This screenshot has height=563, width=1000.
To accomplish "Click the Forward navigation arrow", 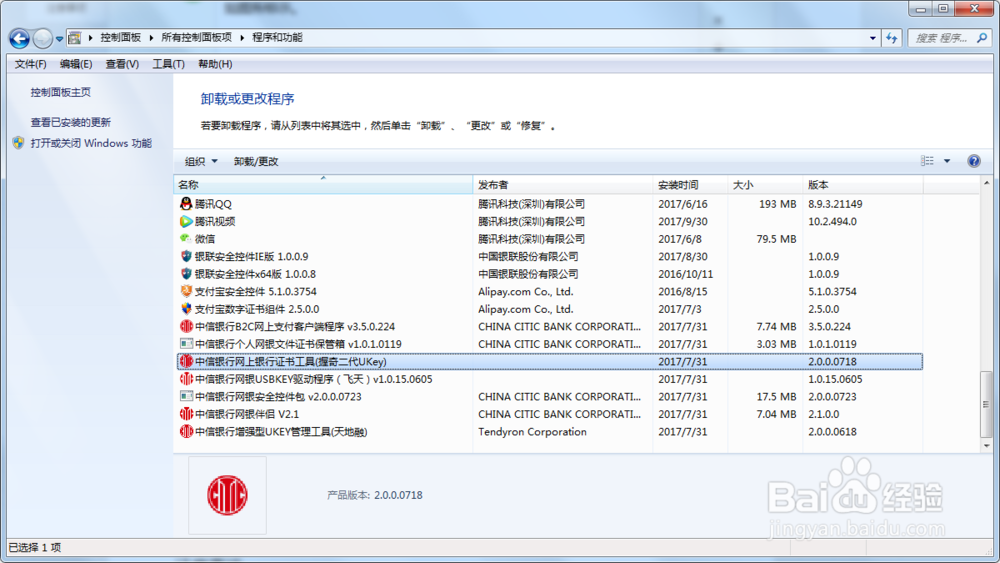I will [42, 39].
